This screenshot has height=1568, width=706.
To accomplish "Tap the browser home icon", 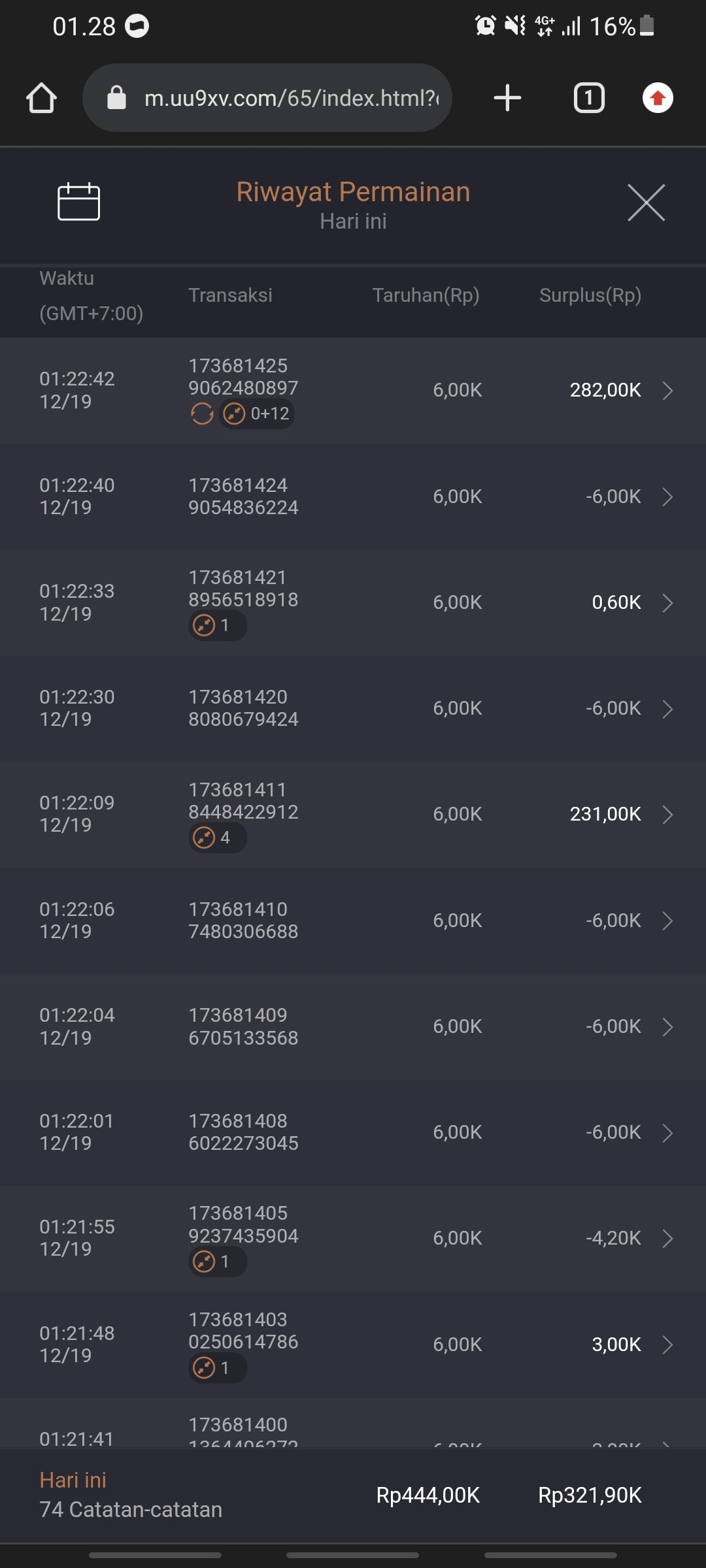I will pyautogui.click(x=41, y=98).
